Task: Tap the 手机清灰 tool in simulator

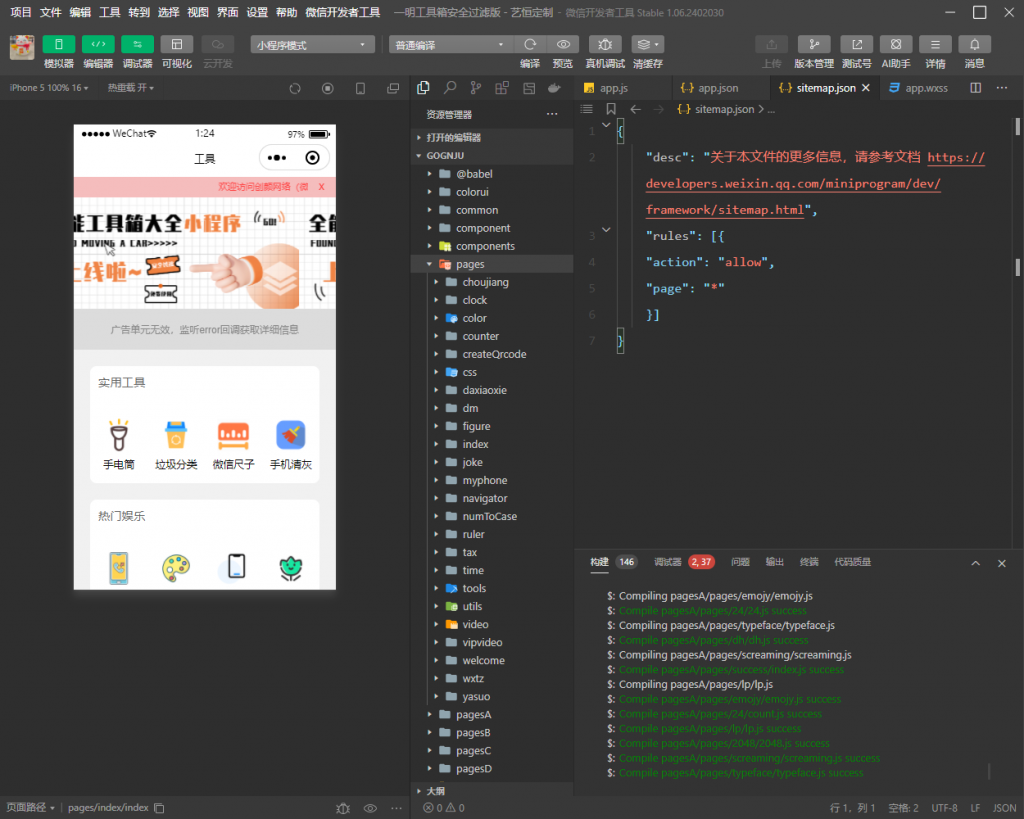Action: 291,445
